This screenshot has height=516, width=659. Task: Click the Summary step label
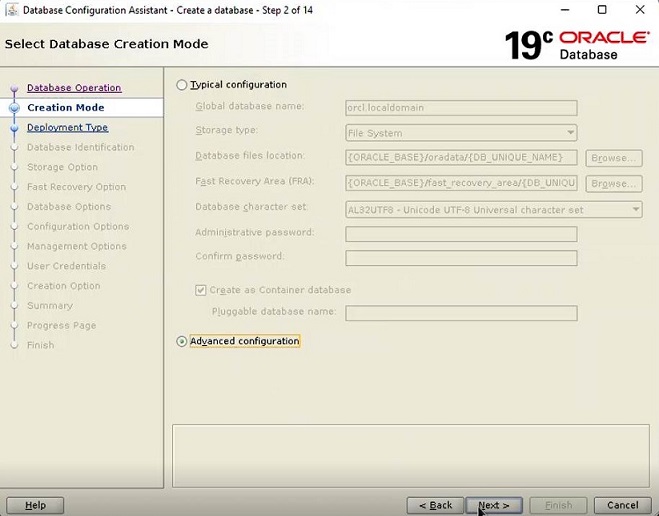point(50,305)
